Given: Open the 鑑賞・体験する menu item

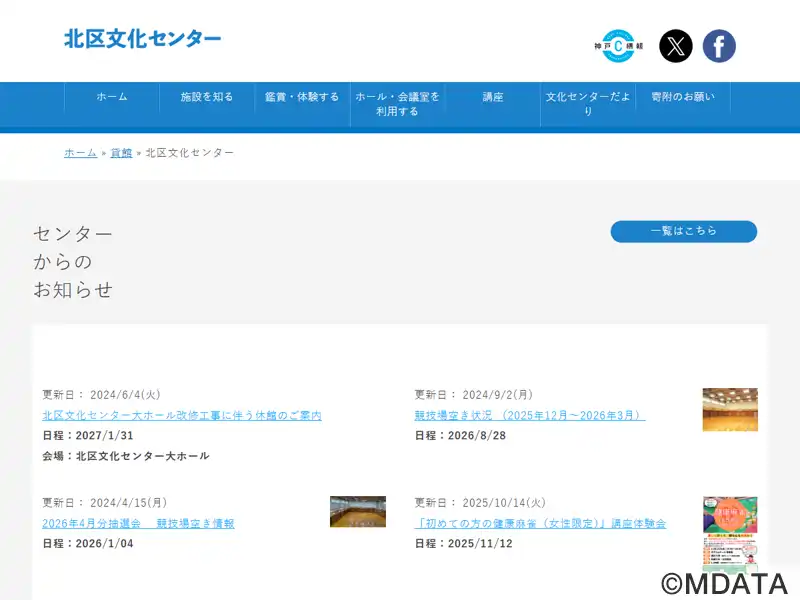Looking at the screenshot, I should point(302,97).
